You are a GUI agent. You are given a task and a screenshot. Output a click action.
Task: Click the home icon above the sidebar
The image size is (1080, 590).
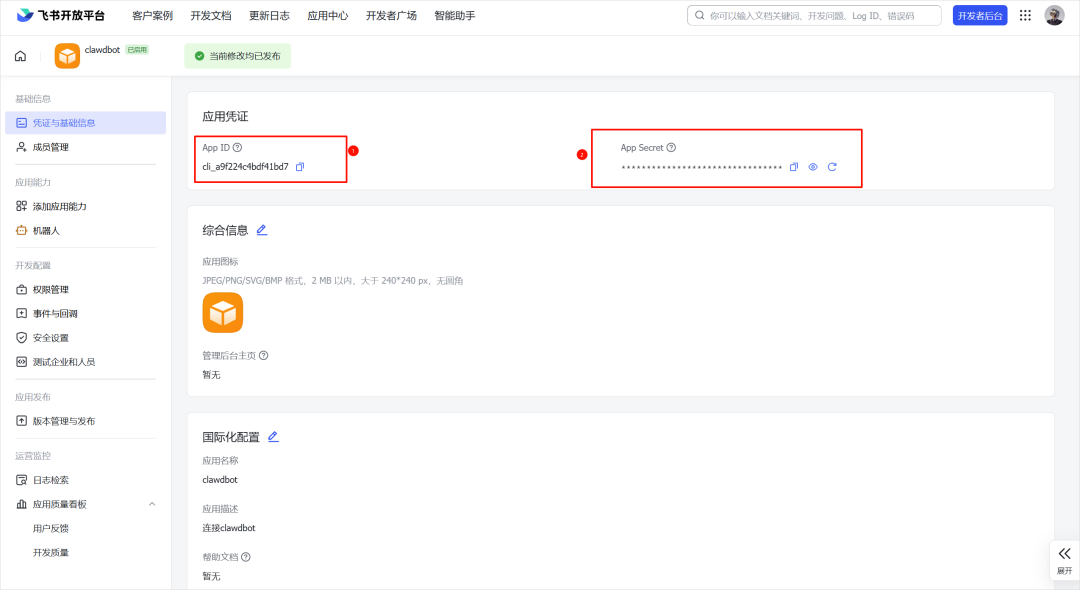(x=20, y=56)
